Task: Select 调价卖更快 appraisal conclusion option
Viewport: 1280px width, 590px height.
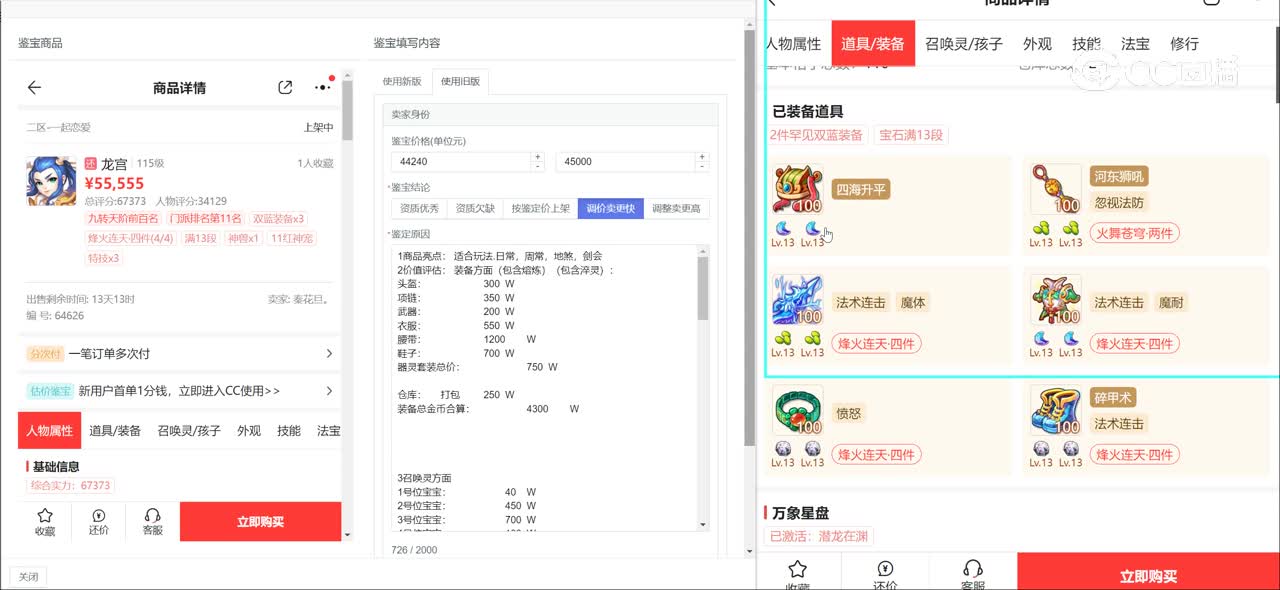Action: tap(611, 208)
